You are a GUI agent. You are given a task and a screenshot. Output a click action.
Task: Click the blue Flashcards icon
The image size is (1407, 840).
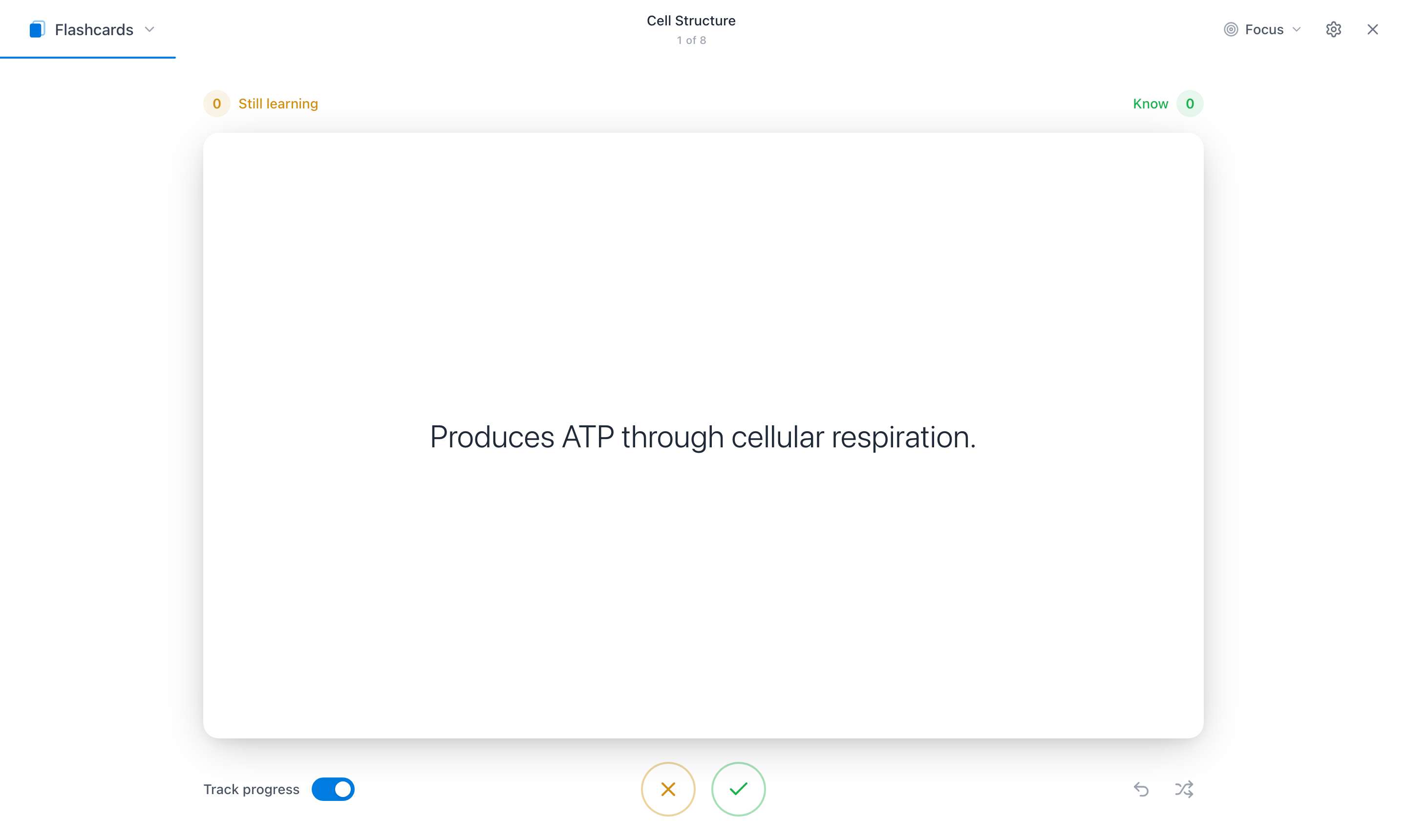click(x=37, y=29)
